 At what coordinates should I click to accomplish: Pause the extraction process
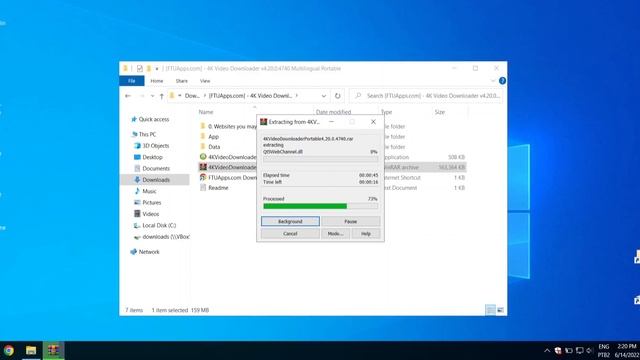coord(351,221)
